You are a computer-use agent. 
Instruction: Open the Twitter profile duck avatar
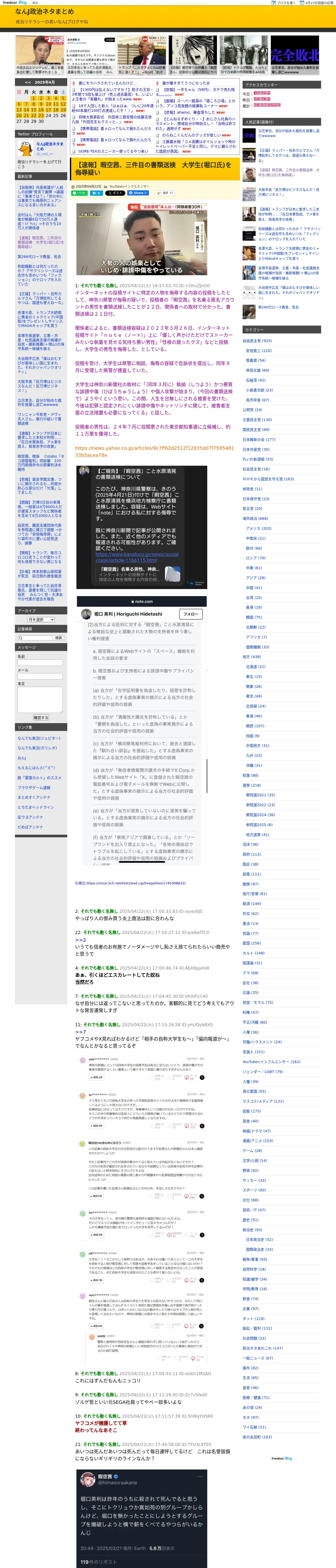point(25,148)
